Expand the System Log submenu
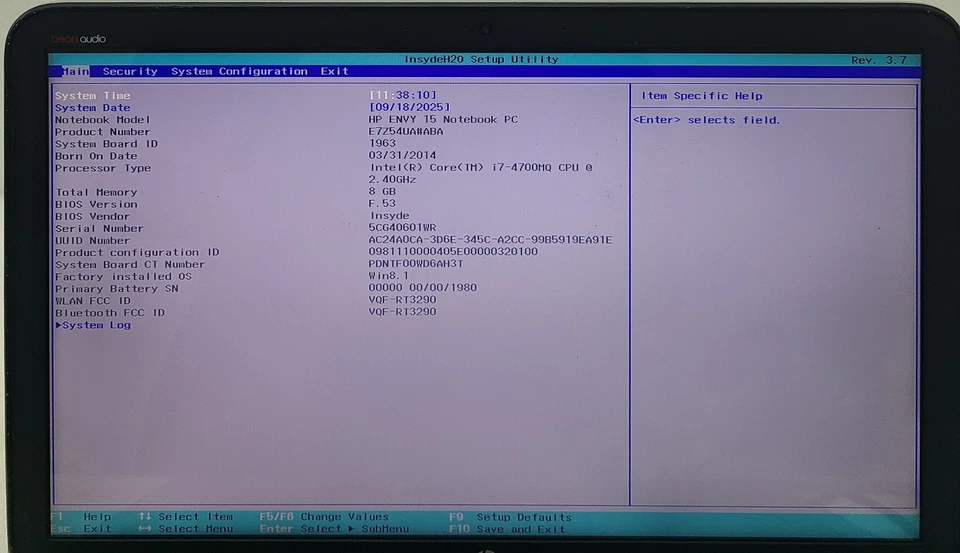The width and height of the screenshot is (960, 553). [93, 325]
